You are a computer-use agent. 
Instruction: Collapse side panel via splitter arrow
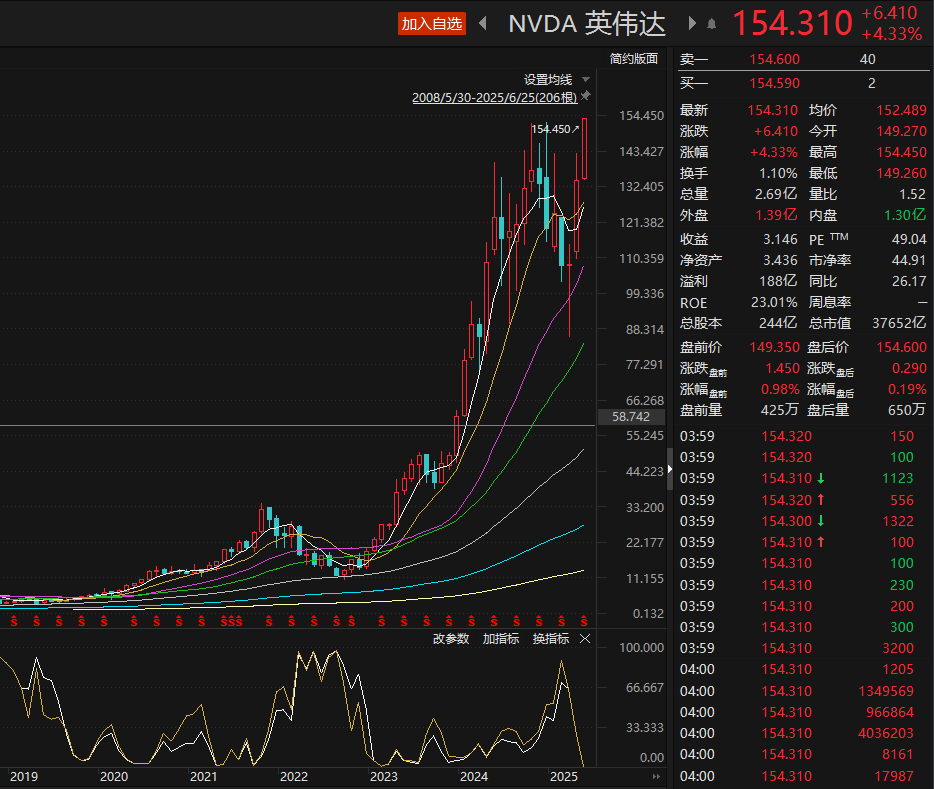(x=670, y=469)
